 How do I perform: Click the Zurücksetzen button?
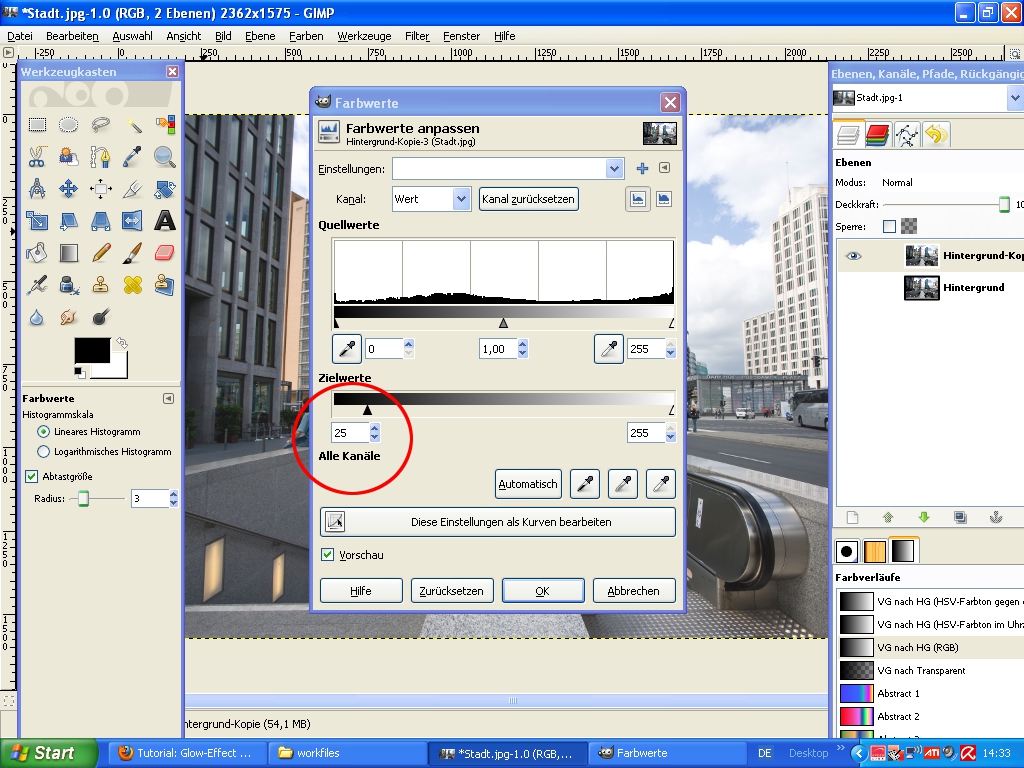[451, 590]
